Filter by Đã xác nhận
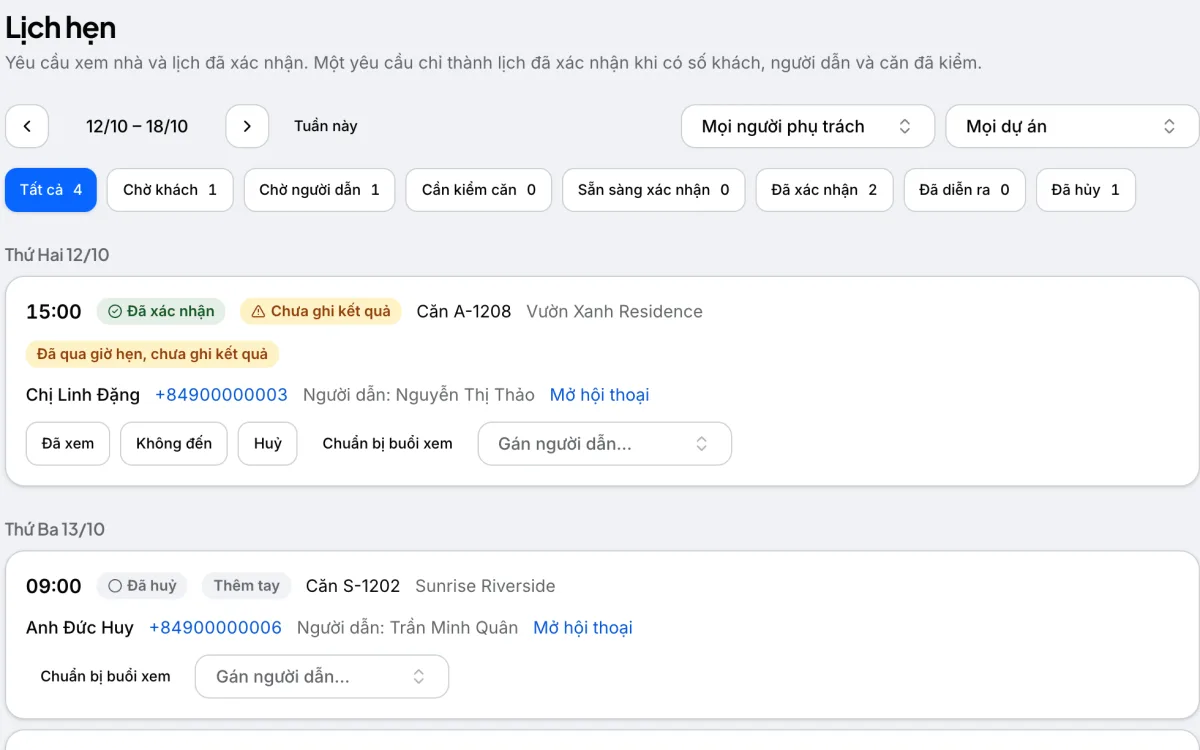The width and height of the screenshot is (1200, 750). tap(825, 190)
